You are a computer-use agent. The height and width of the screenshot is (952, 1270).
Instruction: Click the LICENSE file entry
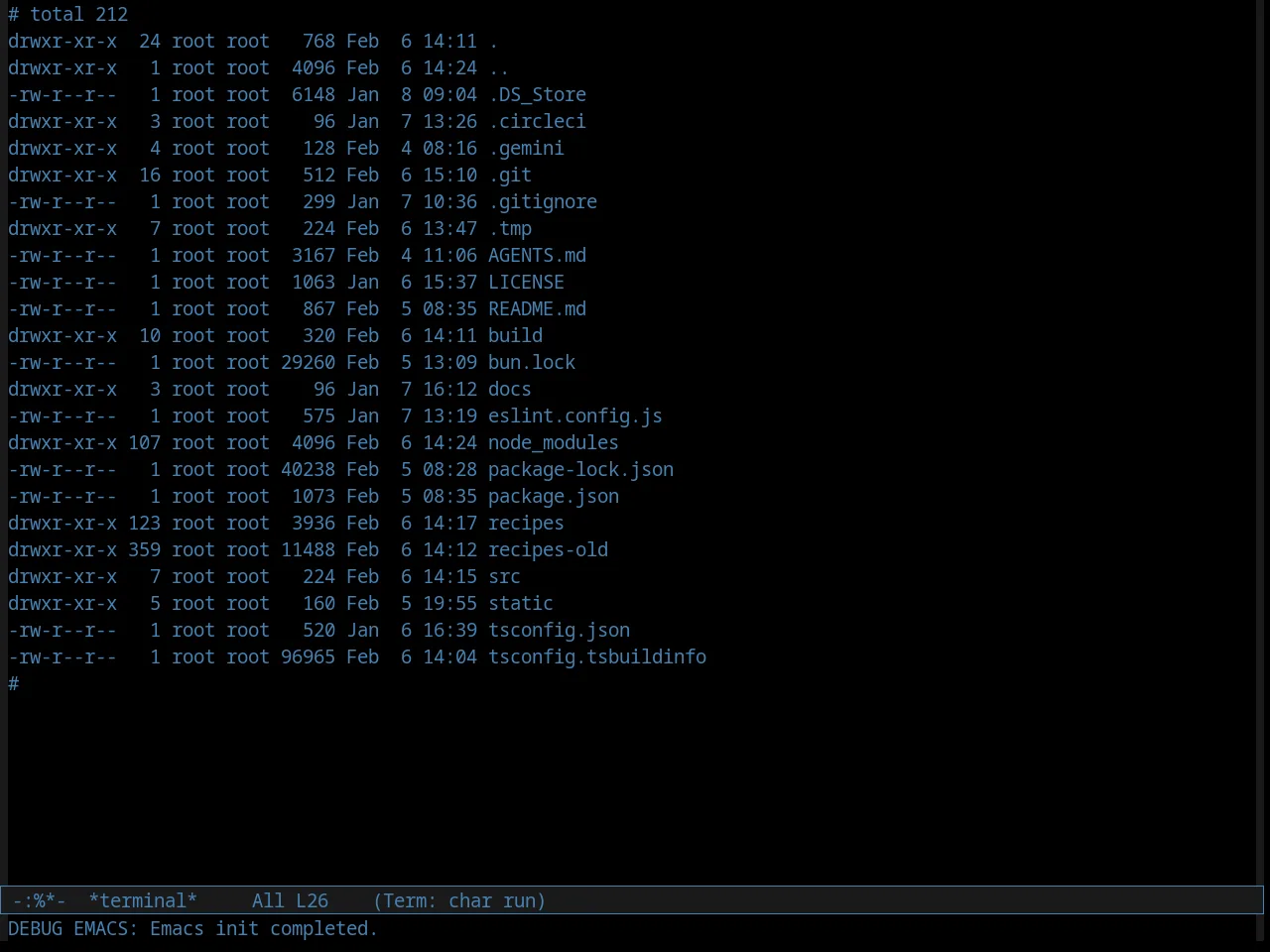526,283
